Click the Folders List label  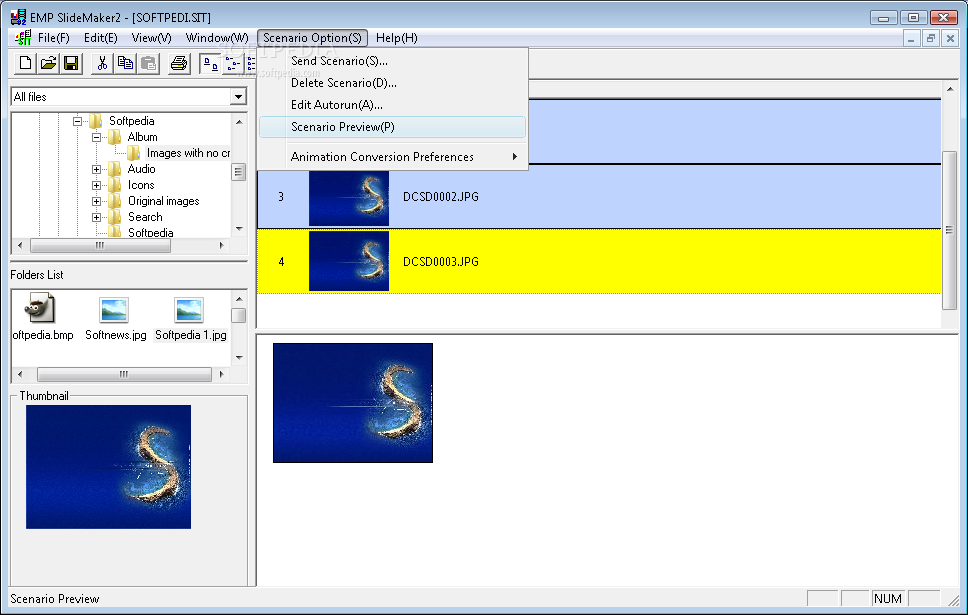click(x=36, y=275)
